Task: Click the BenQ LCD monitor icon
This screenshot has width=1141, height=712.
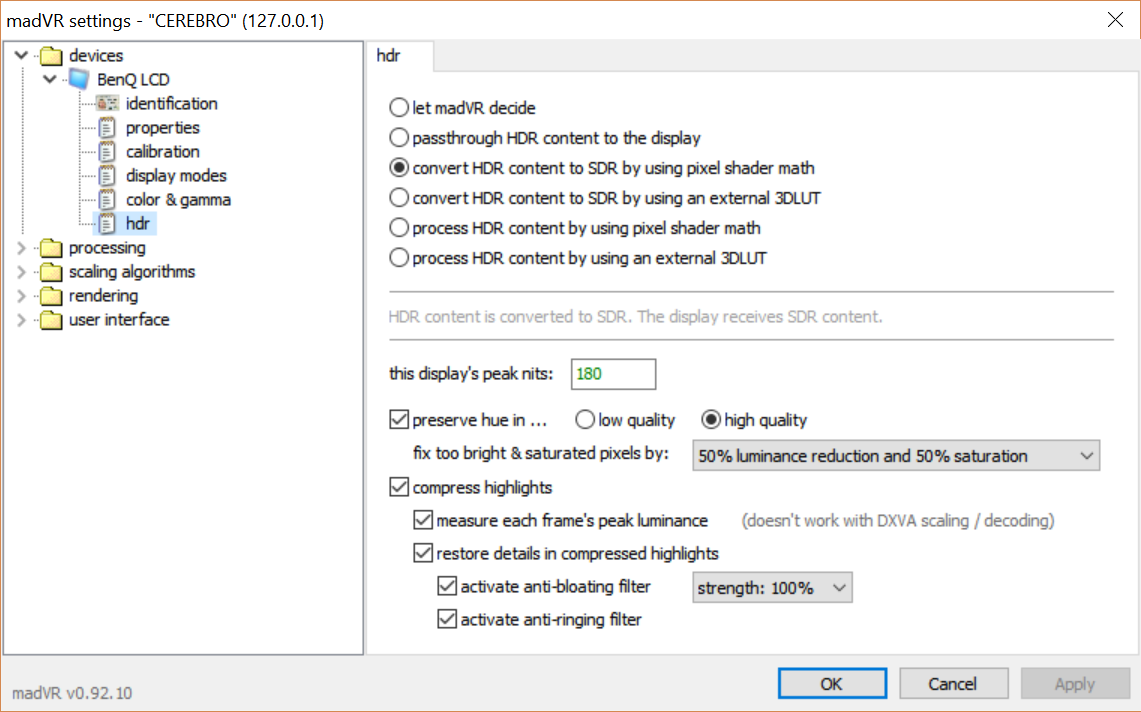Action: point(78,80)
